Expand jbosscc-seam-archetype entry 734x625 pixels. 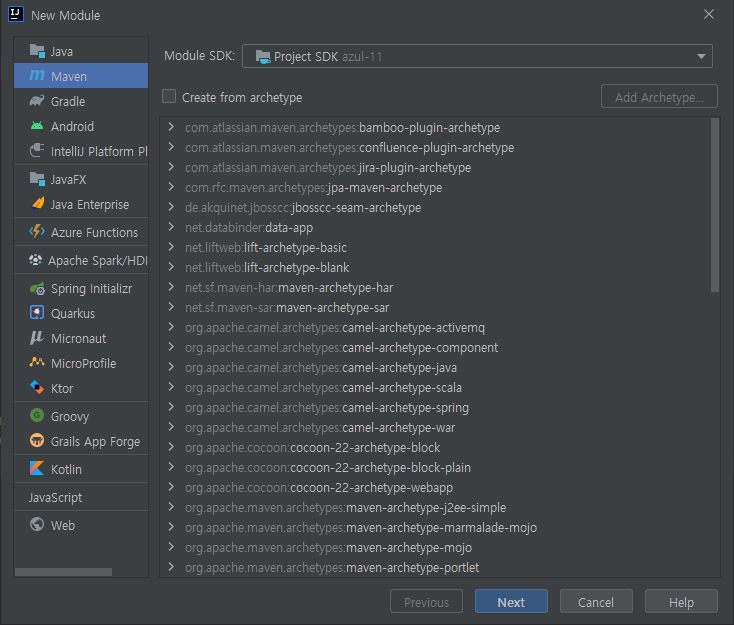[171, 207]
